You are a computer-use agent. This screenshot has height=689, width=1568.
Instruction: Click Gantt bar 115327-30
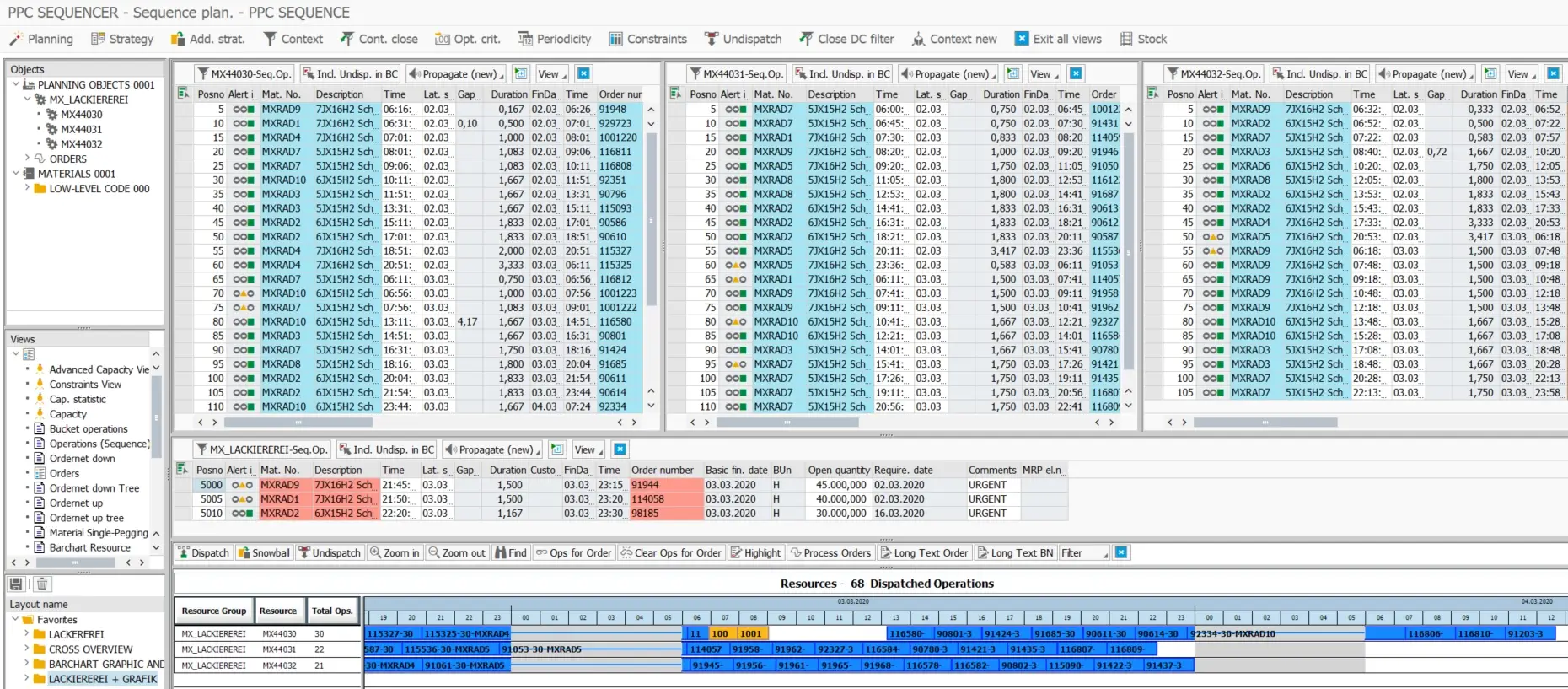tap(392, 634)
